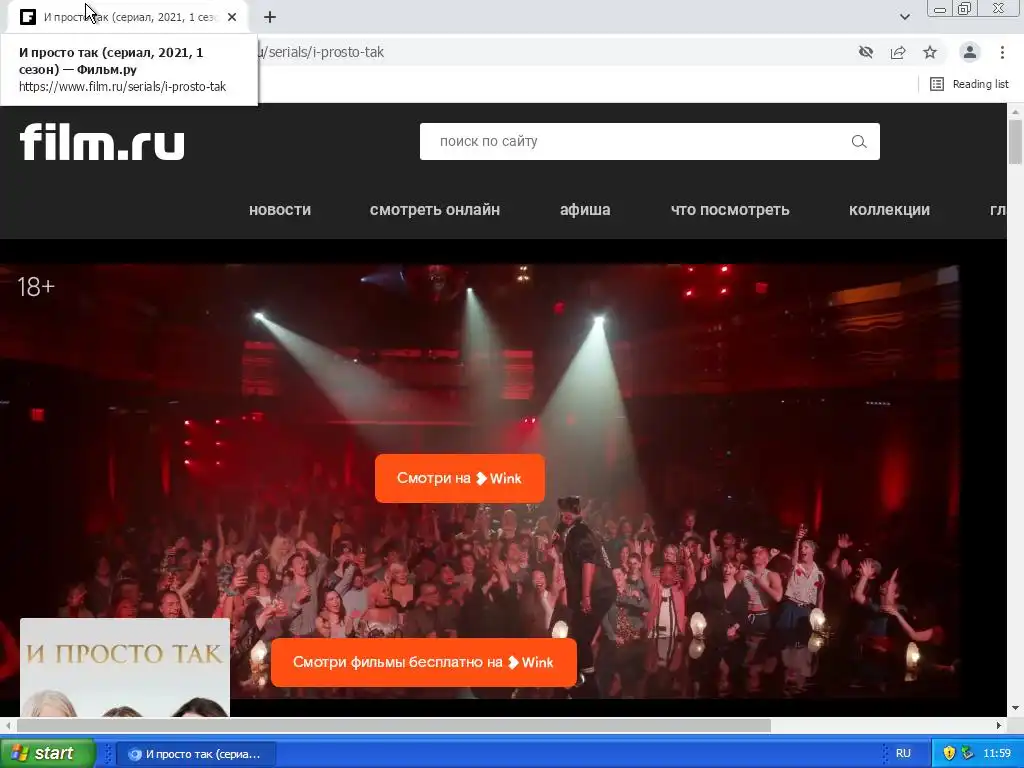The height and width of the screenshot is (768, 1024).
Task: Go to the "афиша" section
Action: coord(585,210)
